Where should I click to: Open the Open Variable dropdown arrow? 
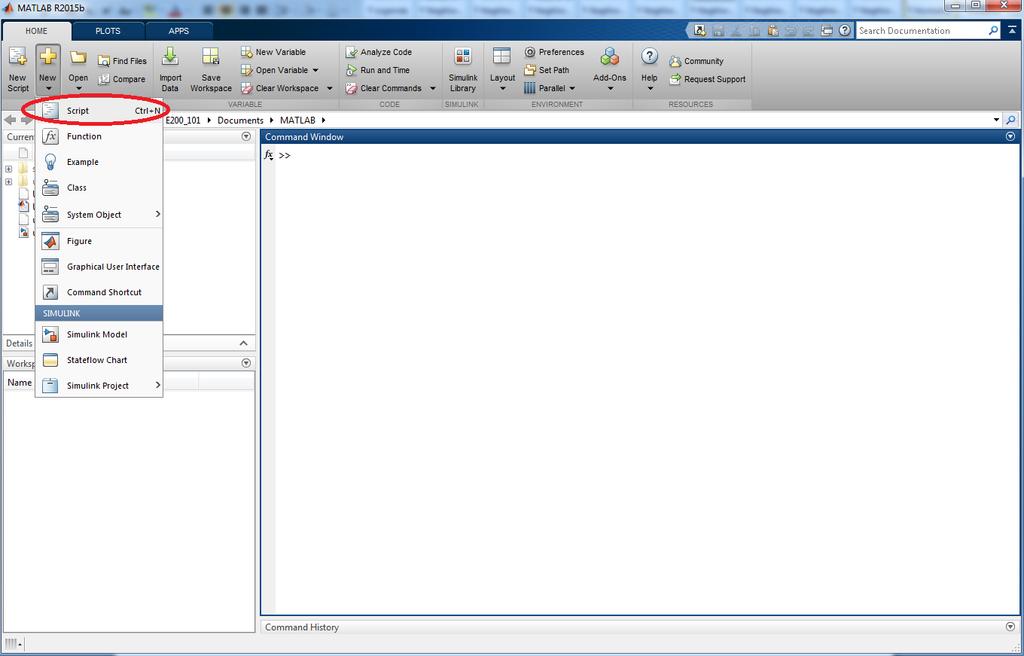pyautogui.click(x=315, y=70)
